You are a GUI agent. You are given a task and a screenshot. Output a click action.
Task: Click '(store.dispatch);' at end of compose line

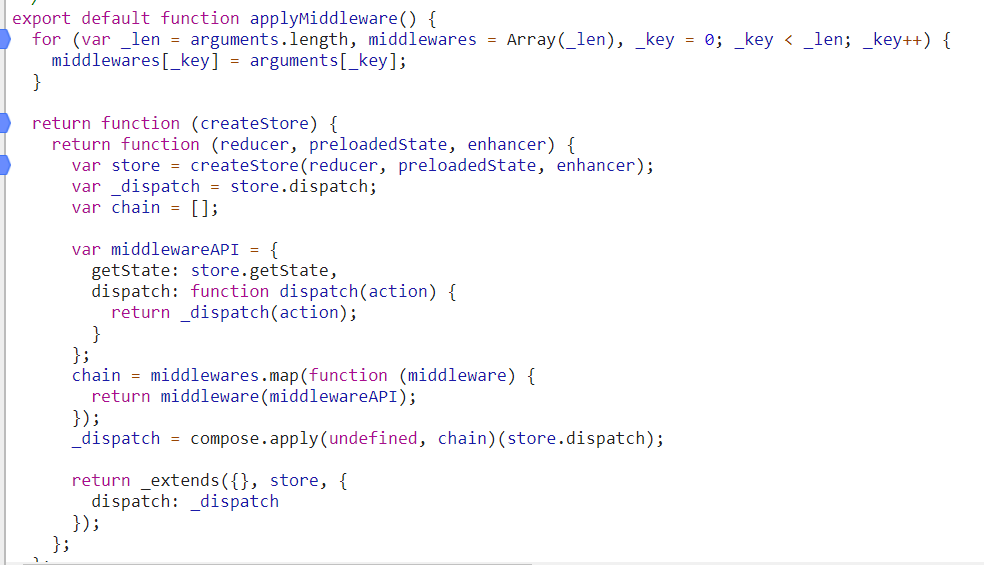click(580, 438)
